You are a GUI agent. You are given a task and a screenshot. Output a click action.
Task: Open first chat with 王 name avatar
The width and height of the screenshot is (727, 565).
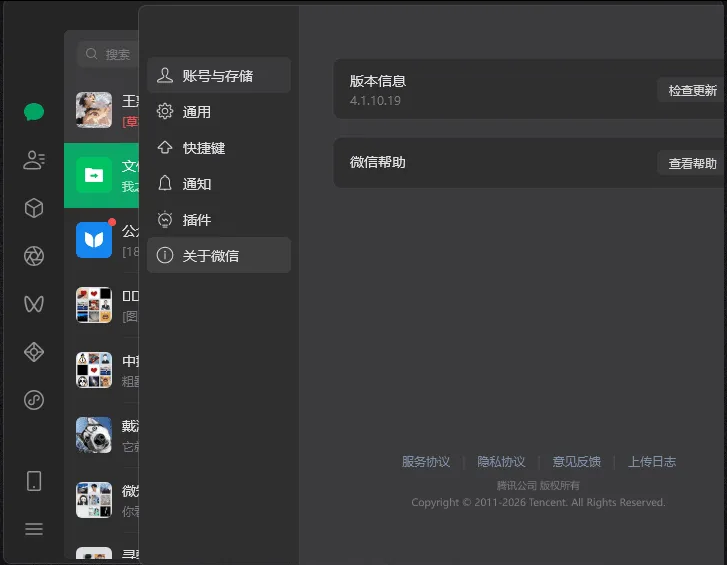(102, 110)
